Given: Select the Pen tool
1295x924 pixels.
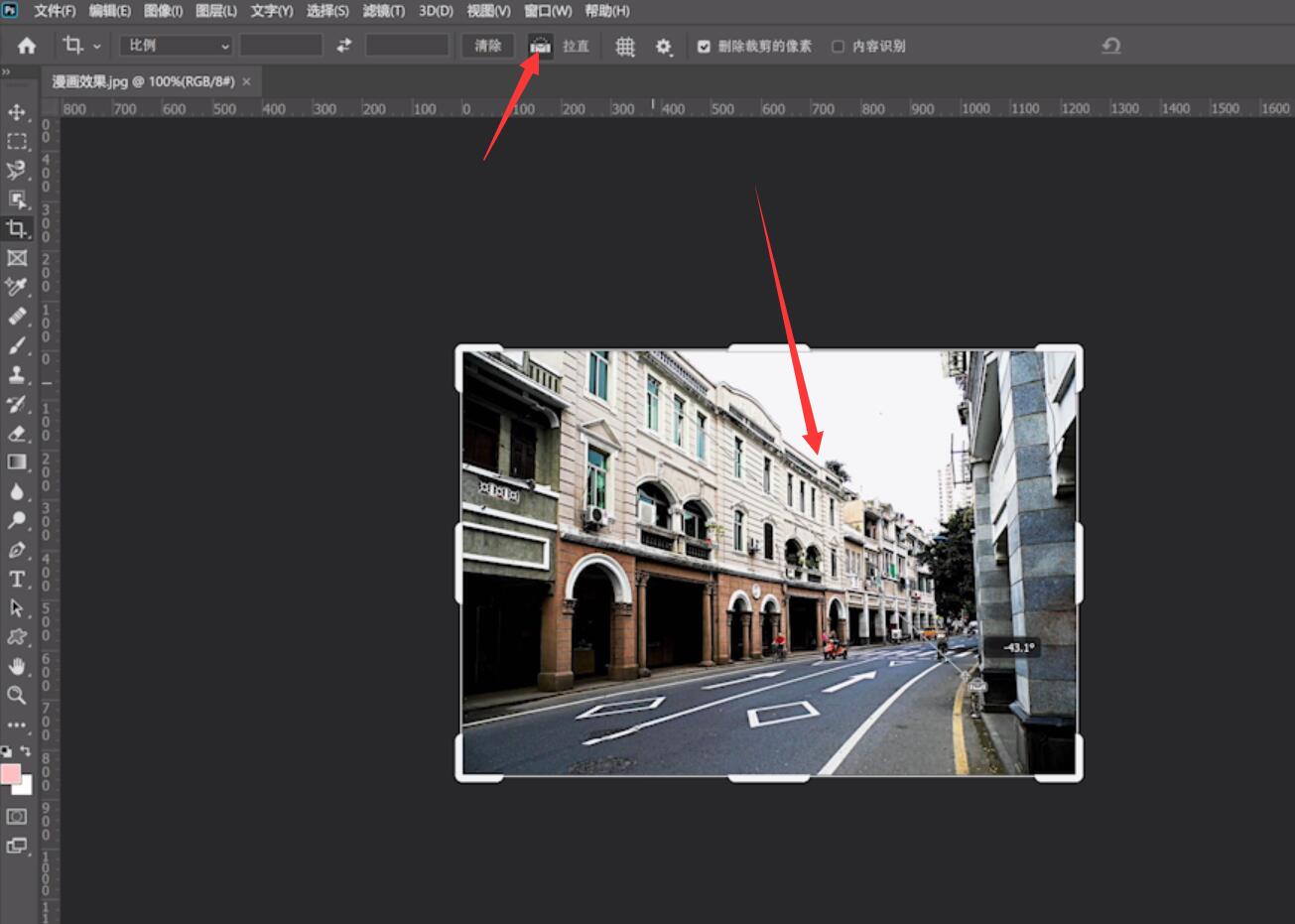Looking at the screenshot, I should pyautogui.click(x=17, y=550).
